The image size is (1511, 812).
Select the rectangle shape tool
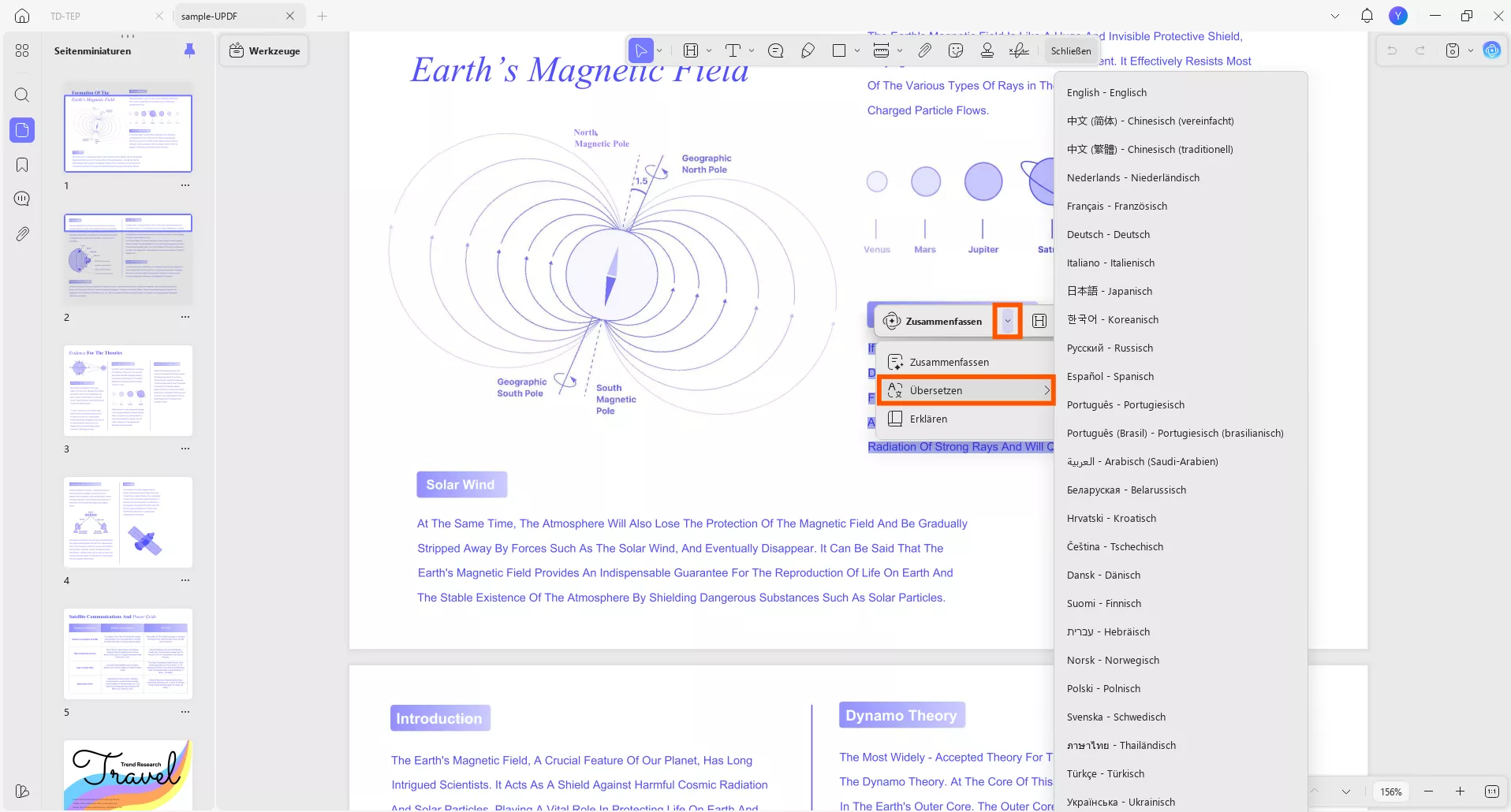(x=839, y=50)
